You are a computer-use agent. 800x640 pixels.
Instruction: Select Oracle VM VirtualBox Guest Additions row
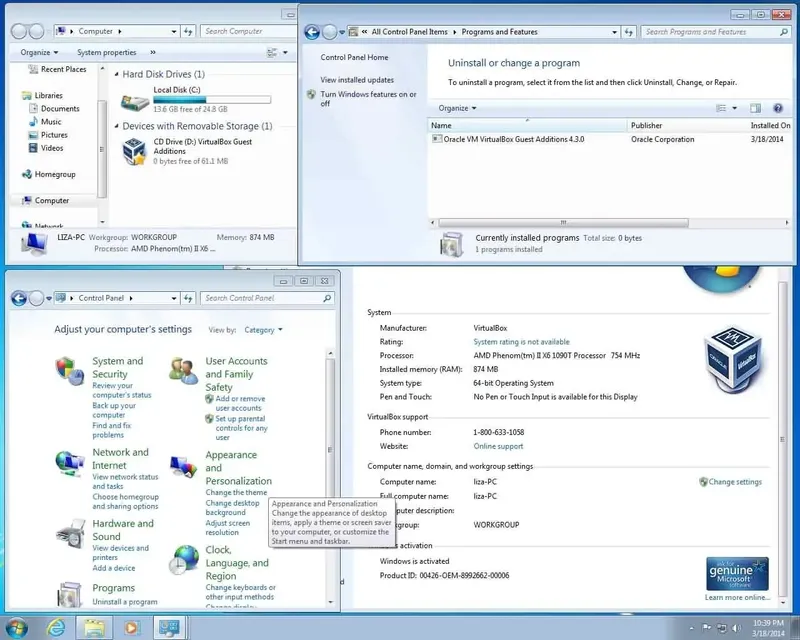pyautogui.click(x=608, y=139)
